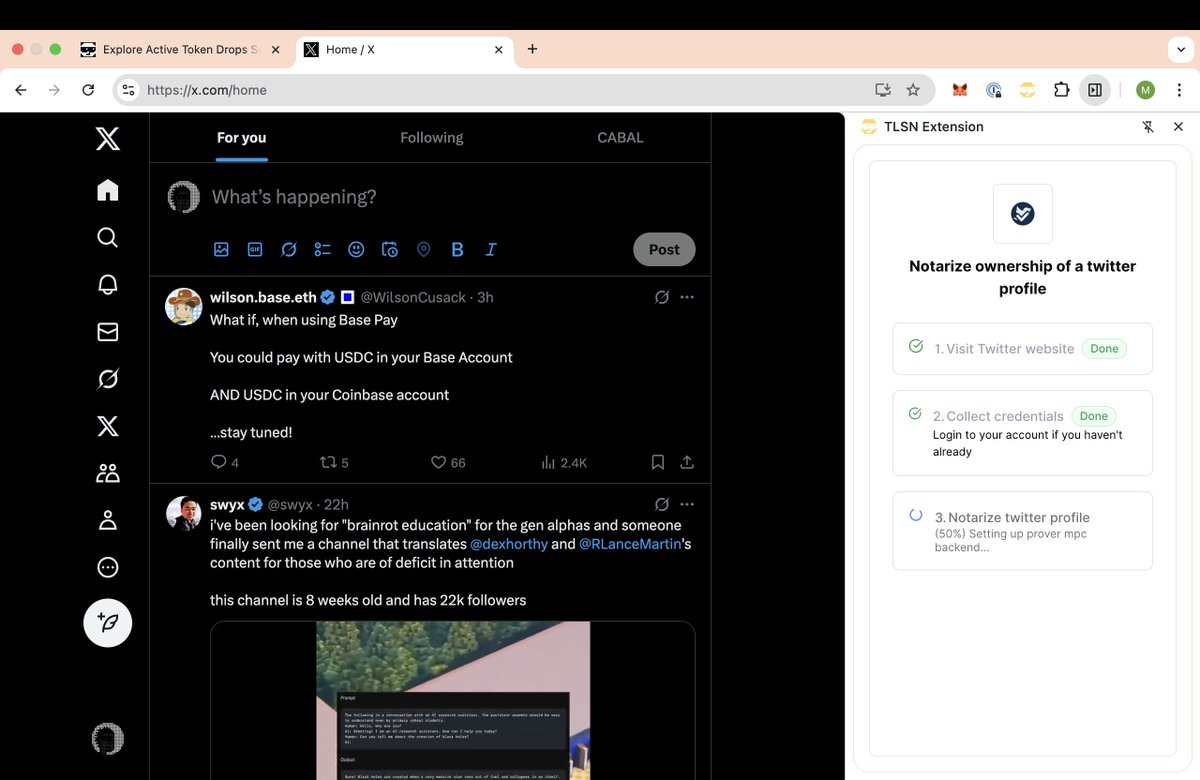Open wilson.base.eth profile avatar
The image size is (1200, 780).
(184, 306)
